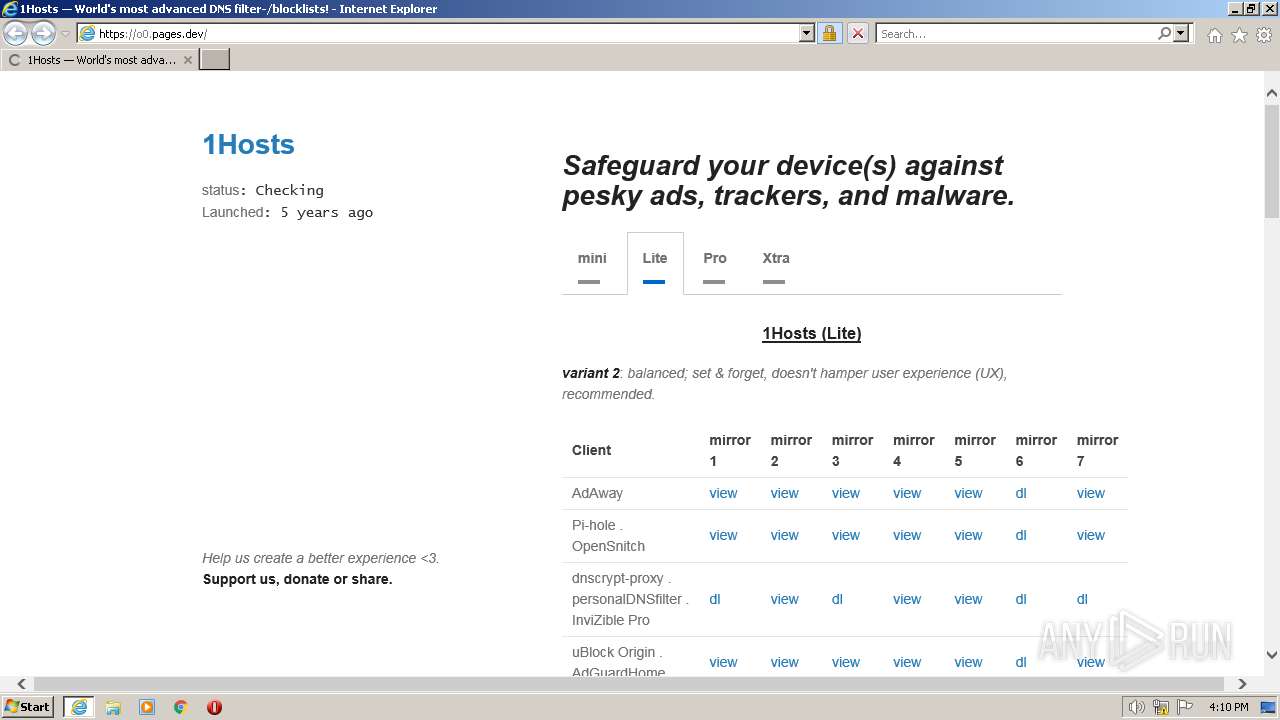Click the horizontal scrollbar right arrow
Screen dimensions: 1280x720
pyautogui.click(x=1242, y=684)
